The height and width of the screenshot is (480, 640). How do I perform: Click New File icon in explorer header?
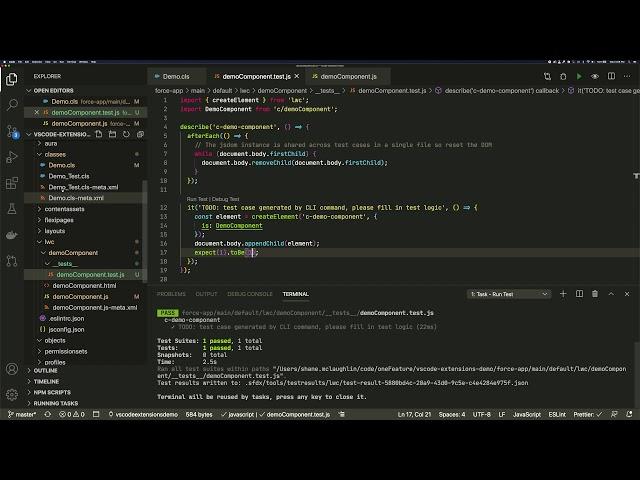[x=99, y=134]
